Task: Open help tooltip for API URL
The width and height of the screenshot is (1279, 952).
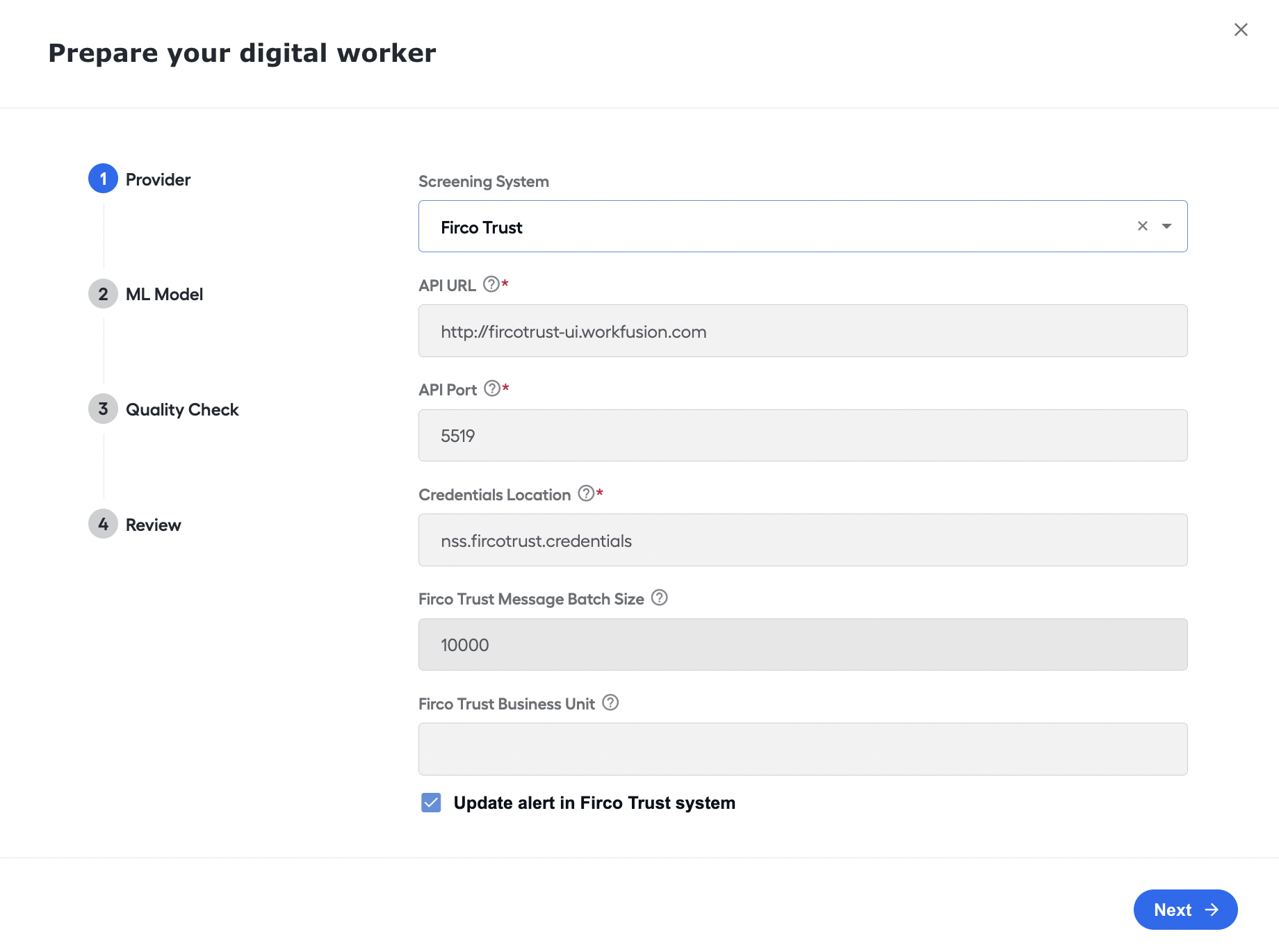Action: click(491, 284)
